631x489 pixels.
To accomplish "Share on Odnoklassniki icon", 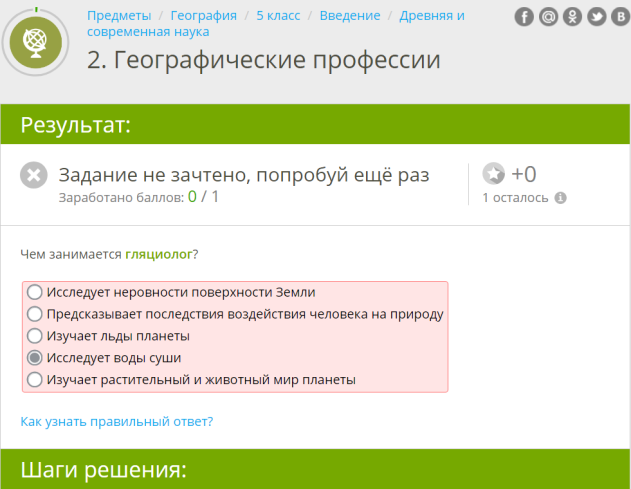I will point(572,17).
